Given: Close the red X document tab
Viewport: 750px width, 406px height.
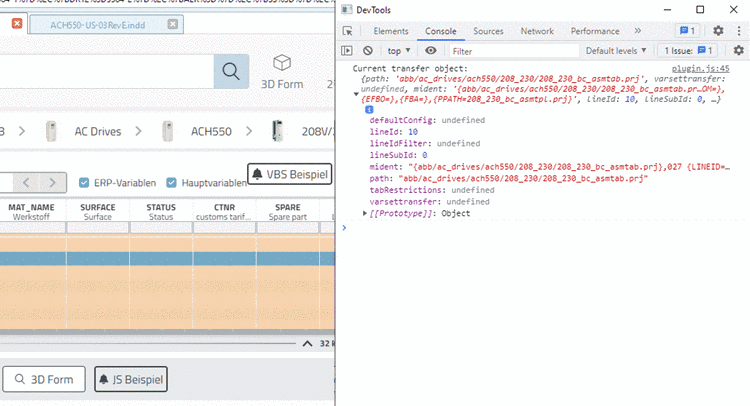Looking at the screenshot, I should pos(17,23).
